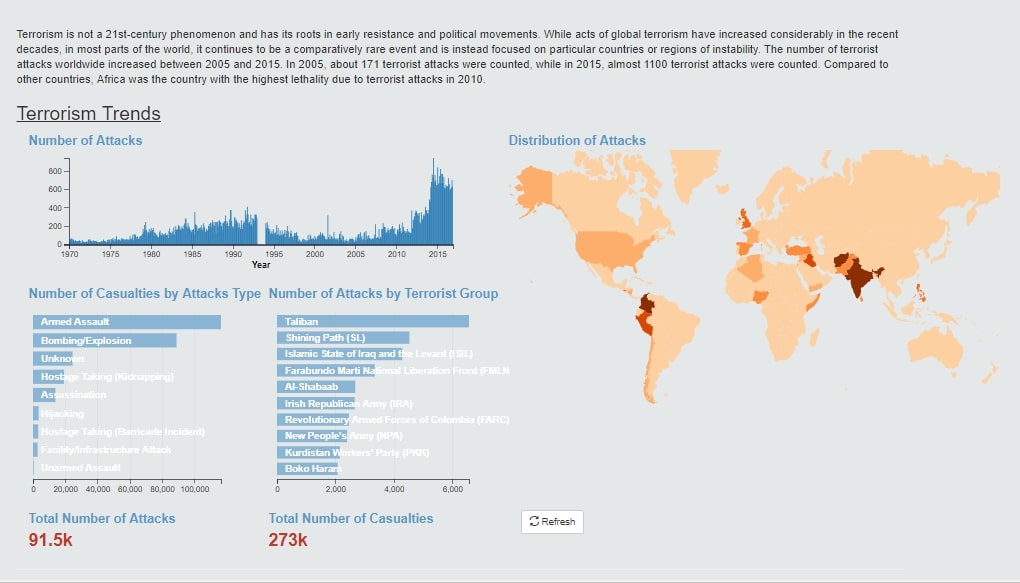Viewport: 1020px width, 583px height.
Task: Click the Kurdistan Workers' Party (PKK) bar
Action: click(x=308, y=452)
